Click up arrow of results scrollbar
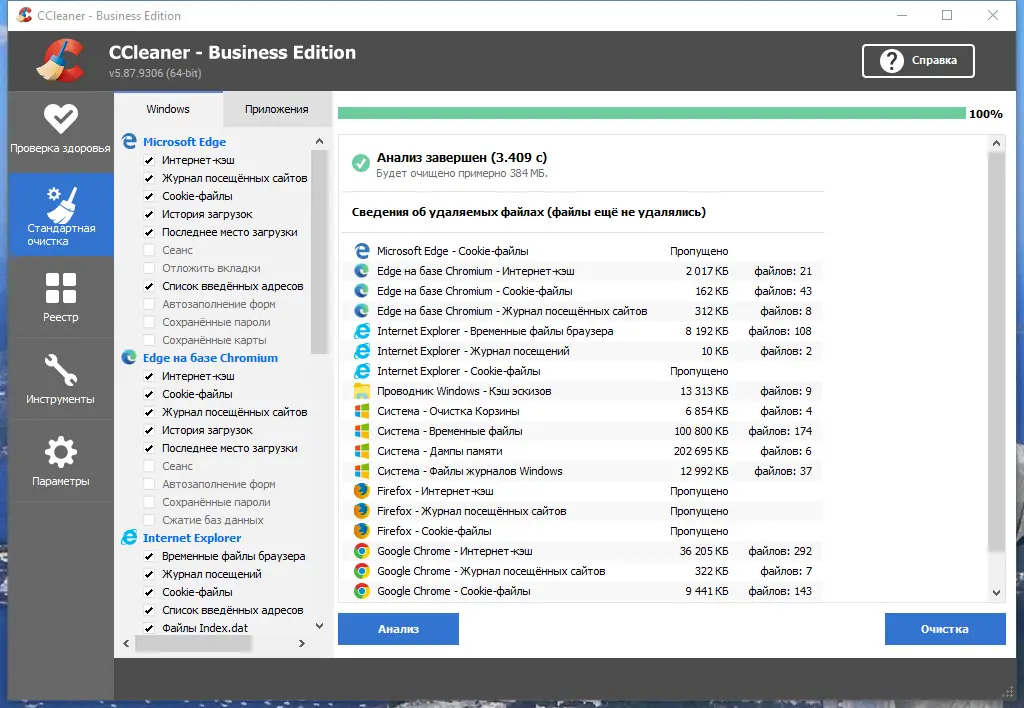The width and height of the screenshot is (1024, 708). (996, 143)
